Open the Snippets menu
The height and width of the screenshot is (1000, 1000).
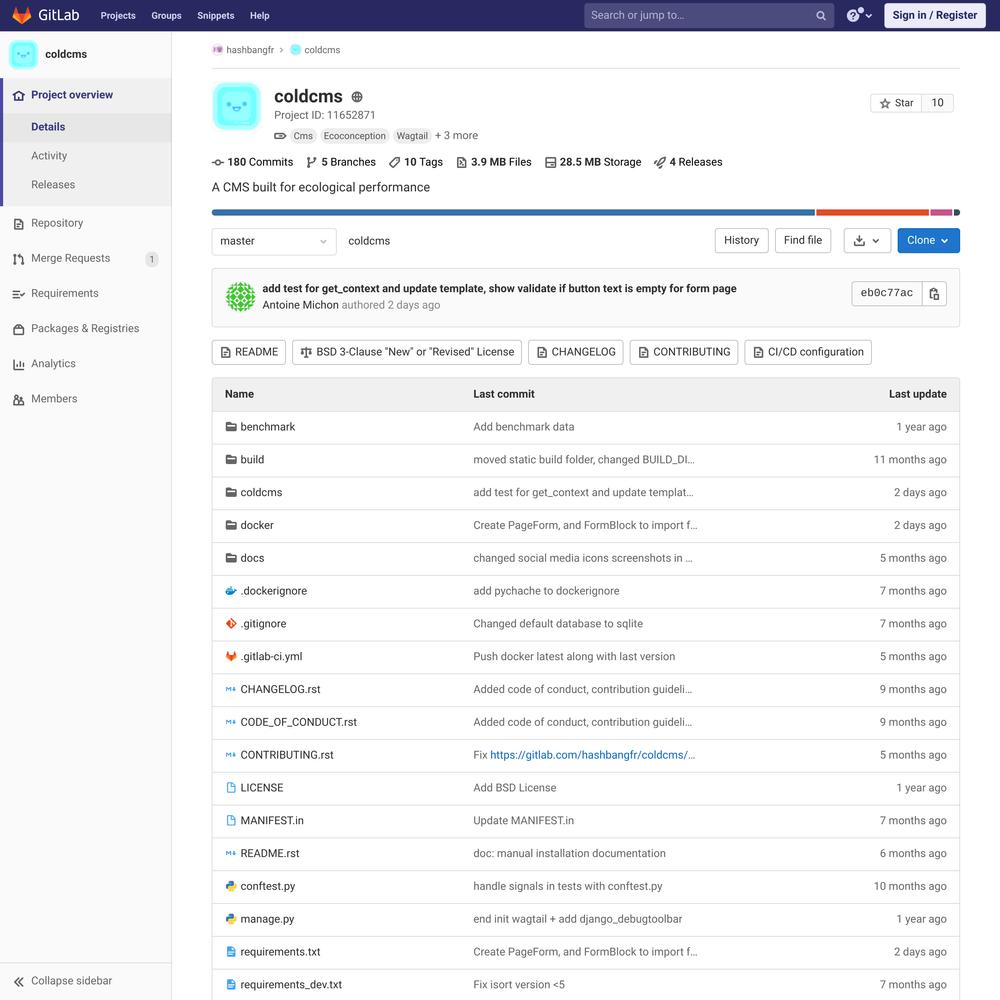coord(216,15)
